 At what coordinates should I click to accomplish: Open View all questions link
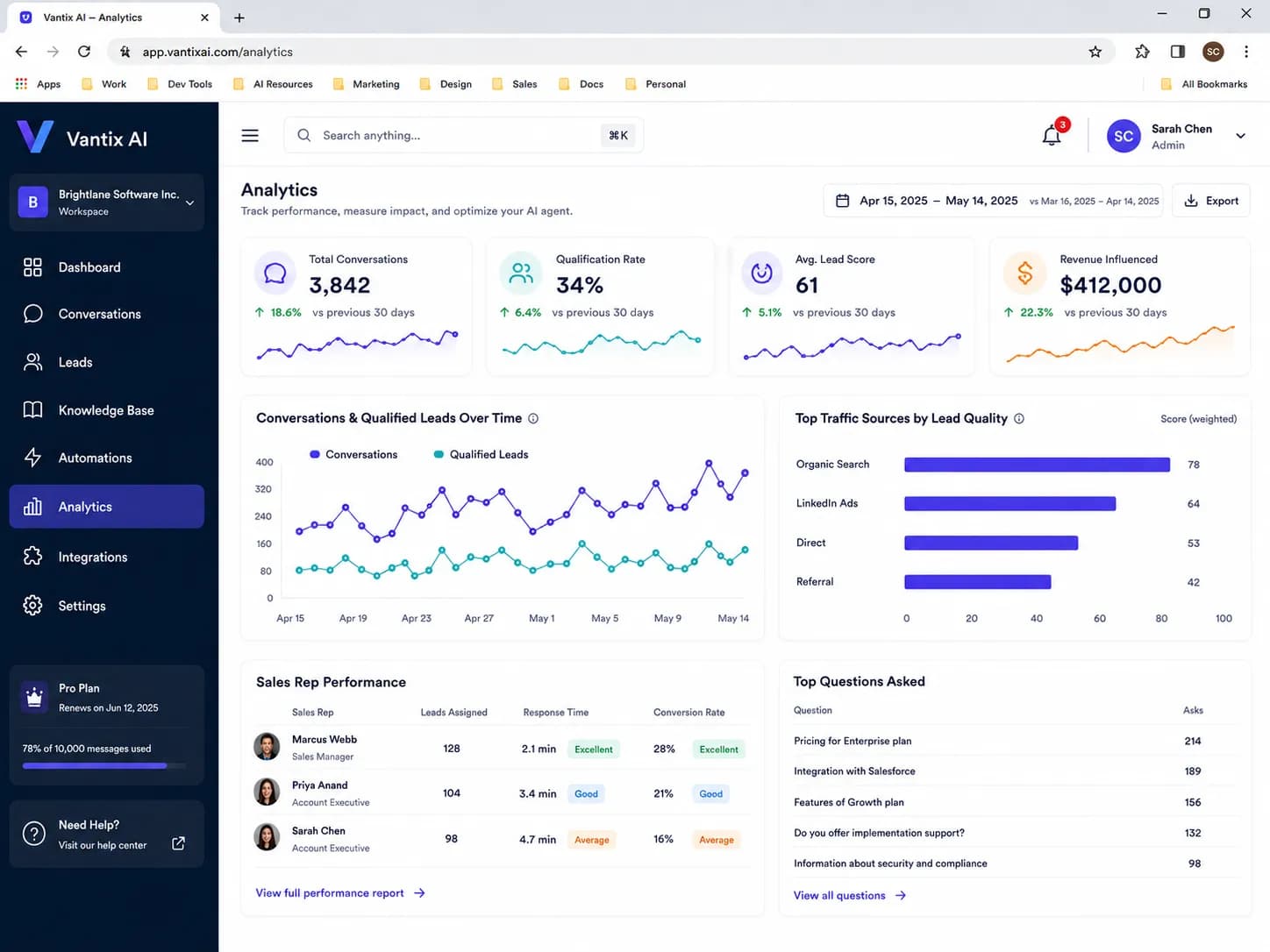point(850,895)
